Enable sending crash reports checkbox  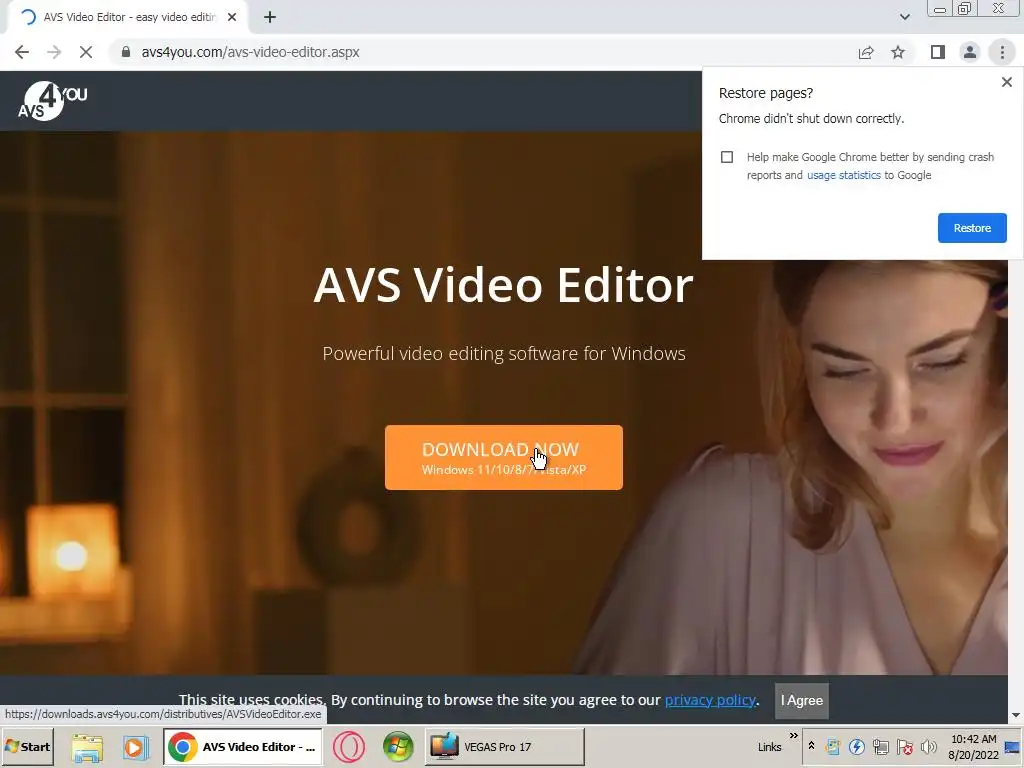(727, 157)
